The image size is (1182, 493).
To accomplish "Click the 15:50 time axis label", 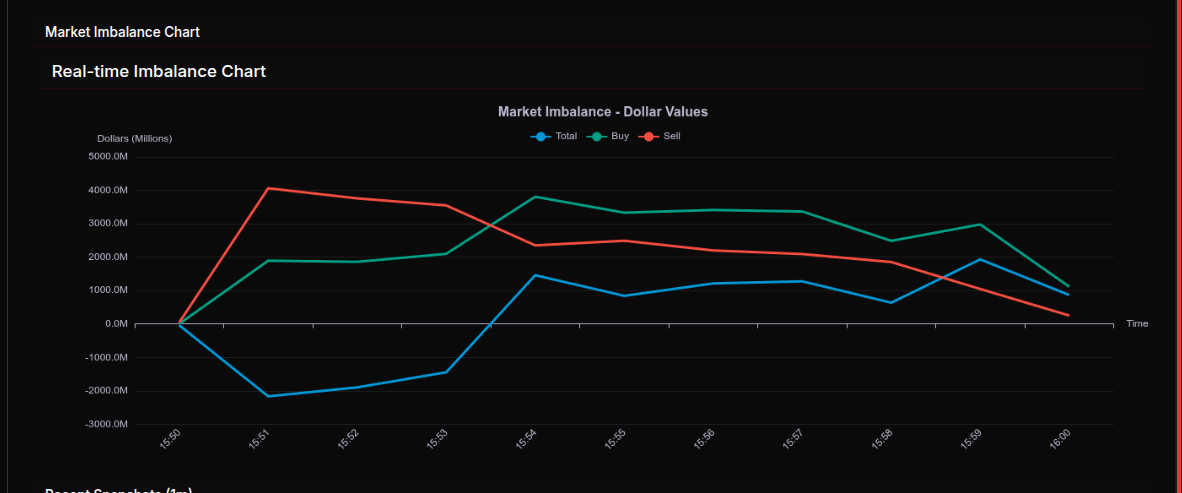I will [171, 439].
